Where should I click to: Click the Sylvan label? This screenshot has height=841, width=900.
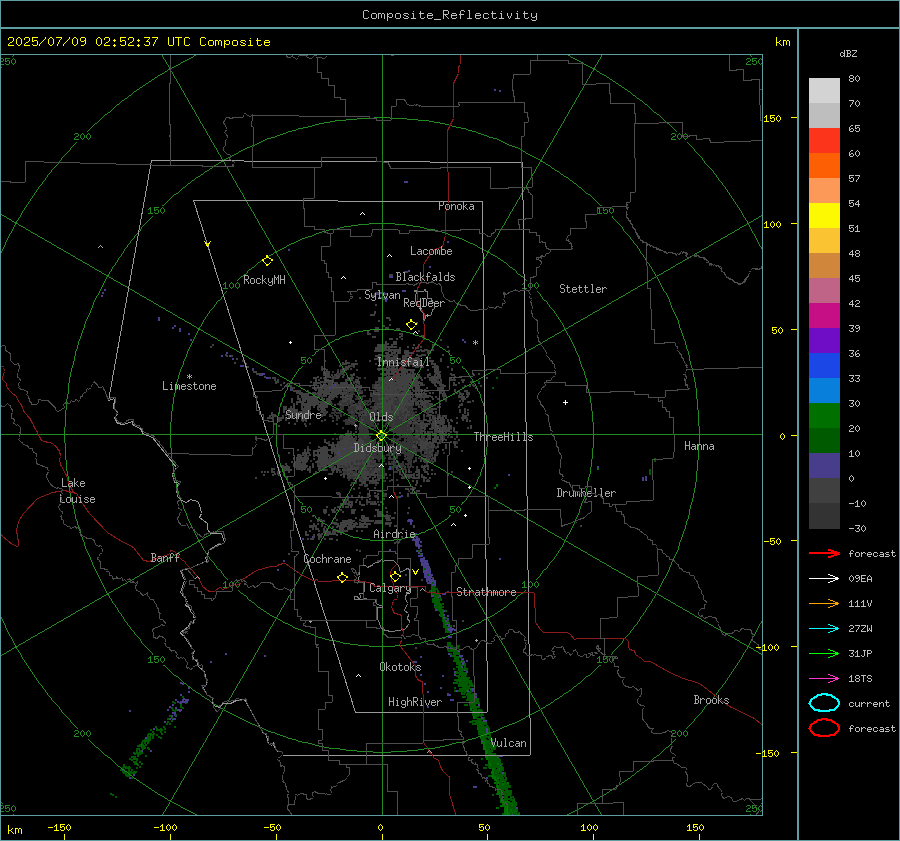(x=382, y=295)
